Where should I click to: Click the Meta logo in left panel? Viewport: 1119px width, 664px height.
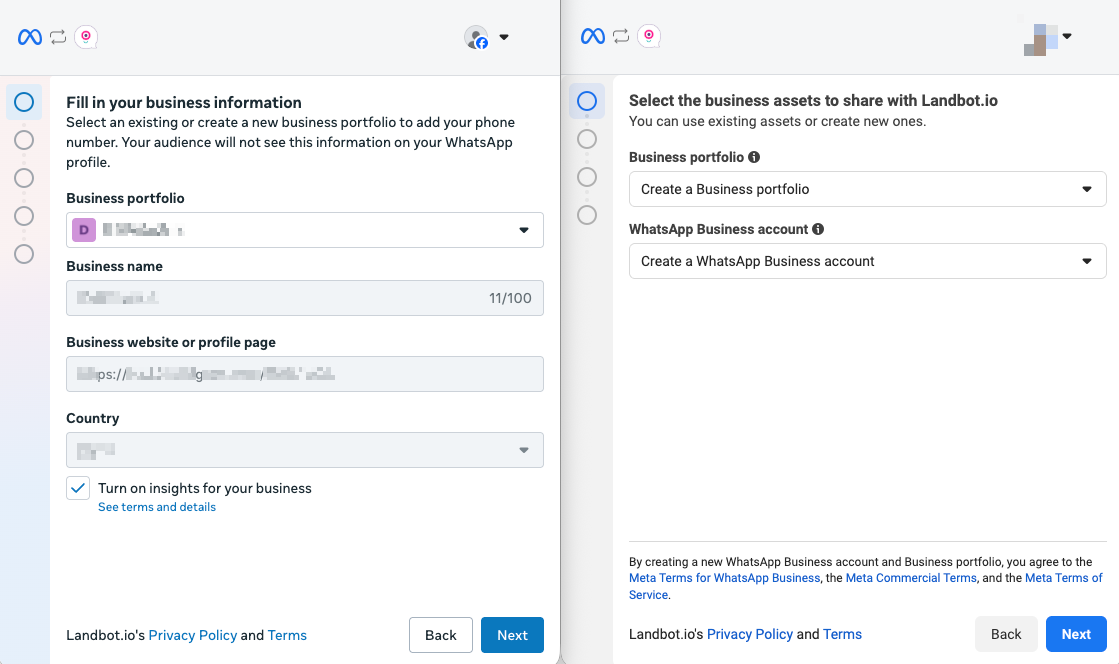pyautogui.click(x=30, y=37)
